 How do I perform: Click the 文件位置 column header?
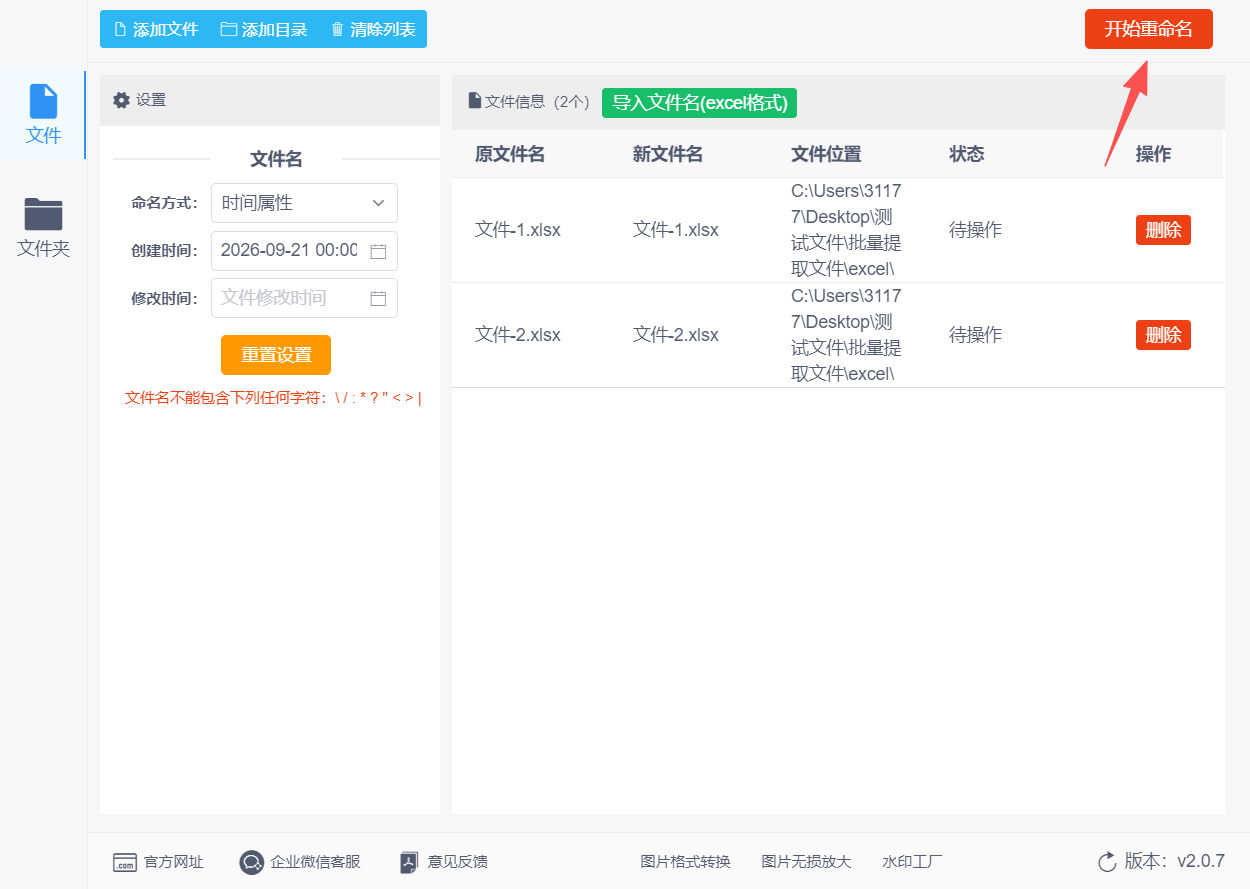tap(826, 154)
